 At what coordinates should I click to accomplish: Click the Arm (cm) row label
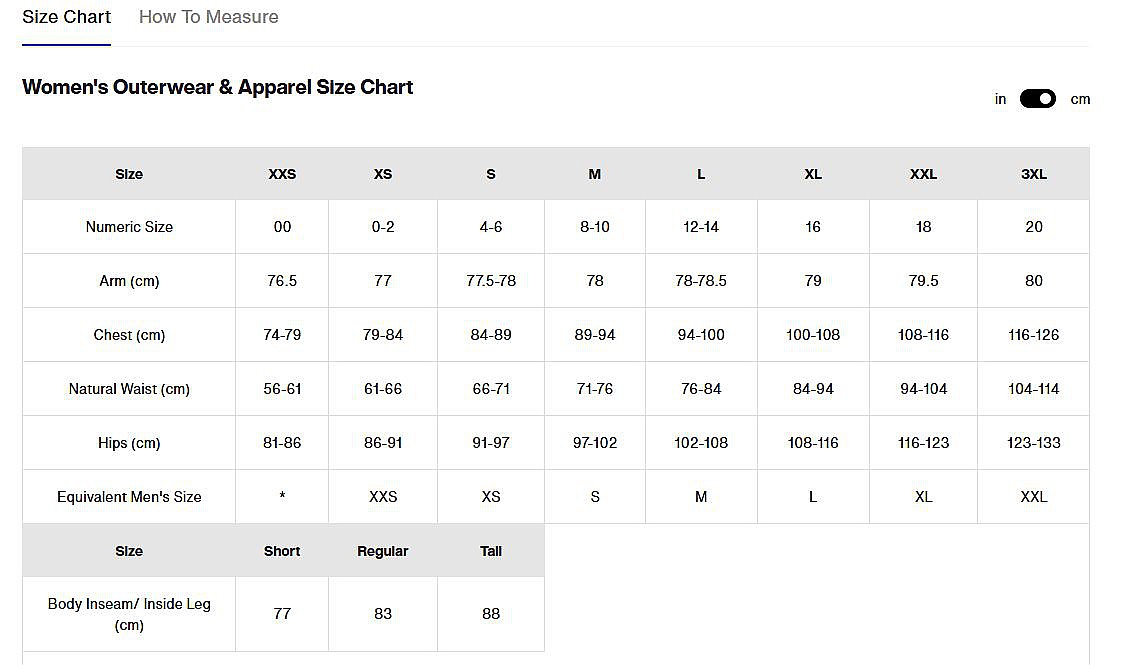(x=129, y=281)
